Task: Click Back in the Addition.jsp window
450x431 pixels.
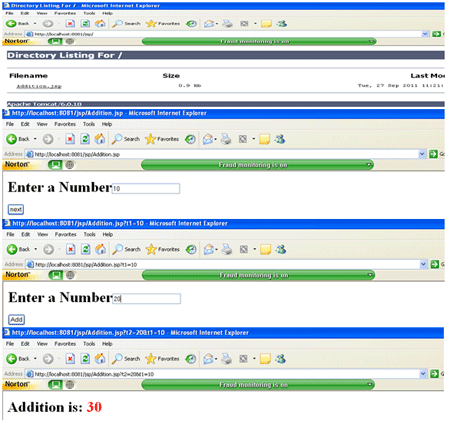Action: pyautogui.click(x=18, y=139)
